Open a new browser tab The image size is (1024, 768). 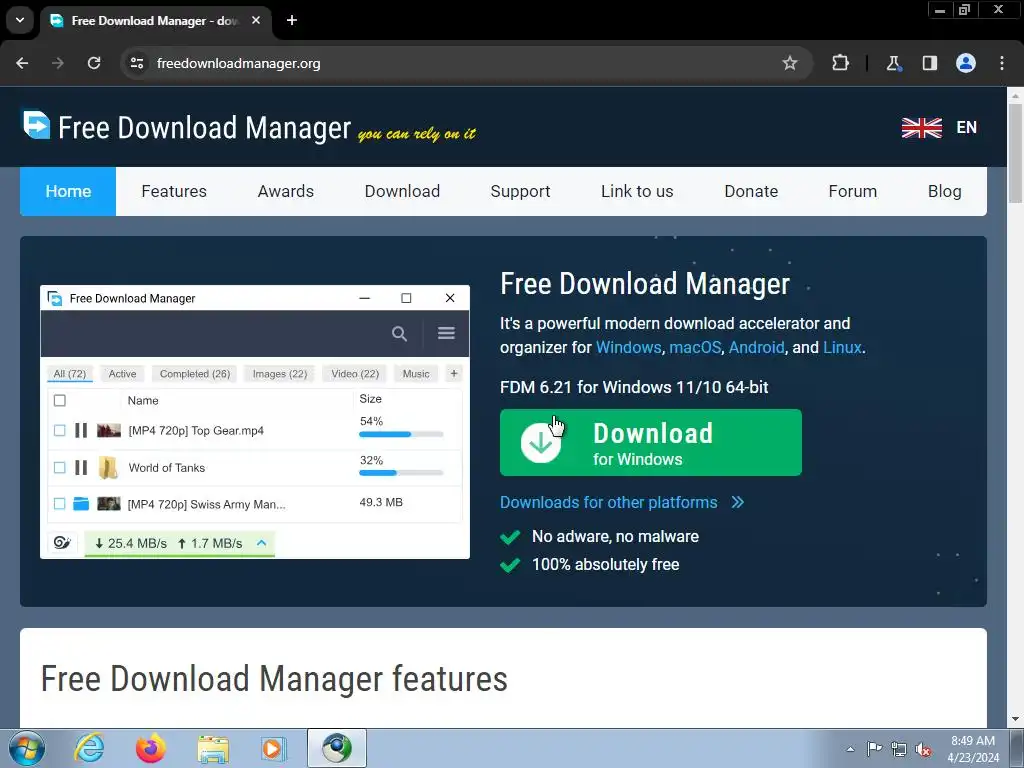[x=292, y=21]
